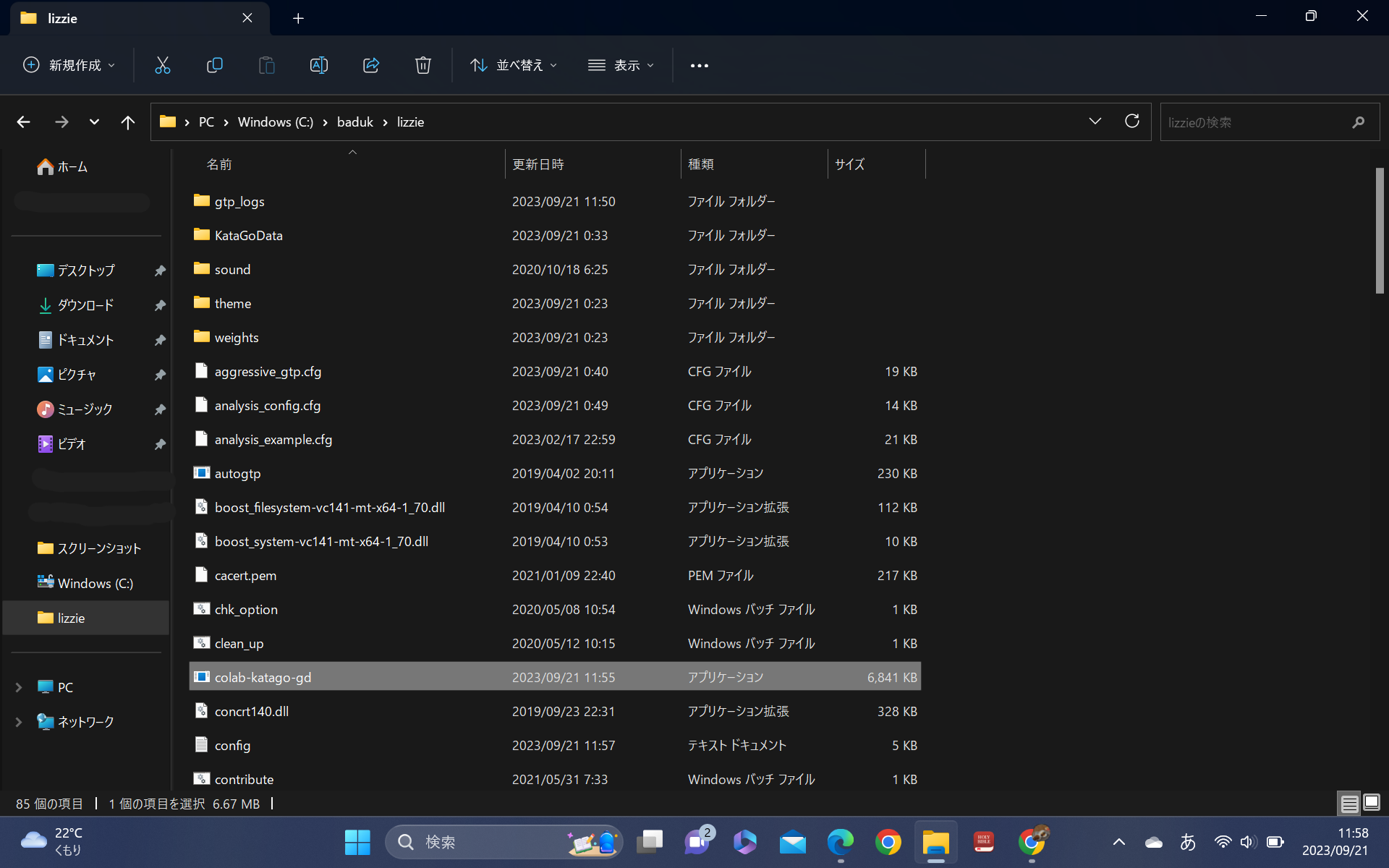The height and width of the screenshot is (868, 1389).
Task: Open Teams chat icon on taskbar
Action: 697,842
